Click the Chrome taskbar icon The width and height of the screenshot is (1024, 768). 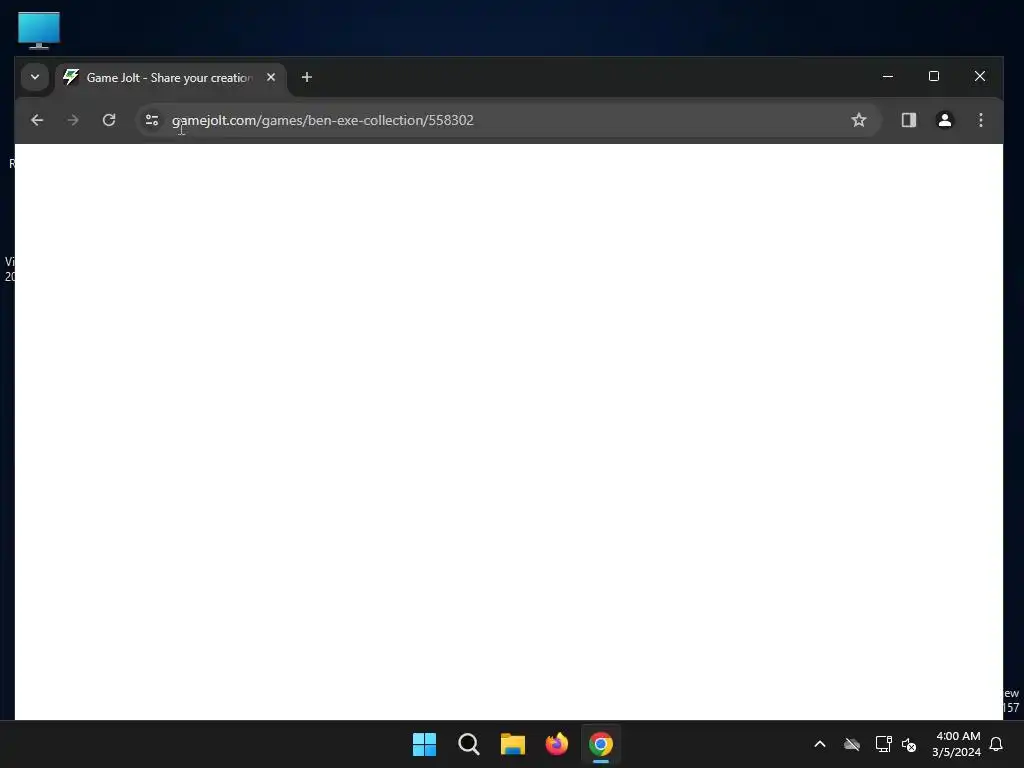(601, 744)
